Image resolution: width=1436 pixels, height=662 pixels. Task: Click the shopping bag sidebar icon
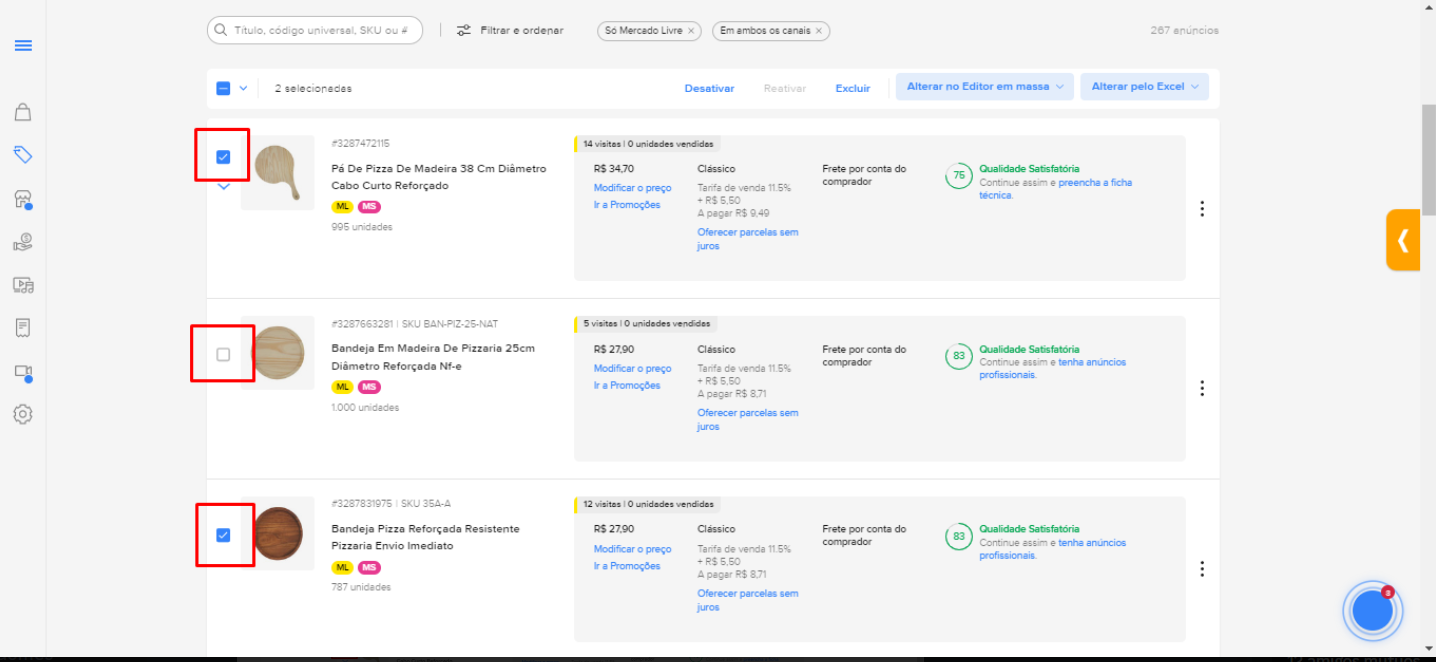point(23,113)
